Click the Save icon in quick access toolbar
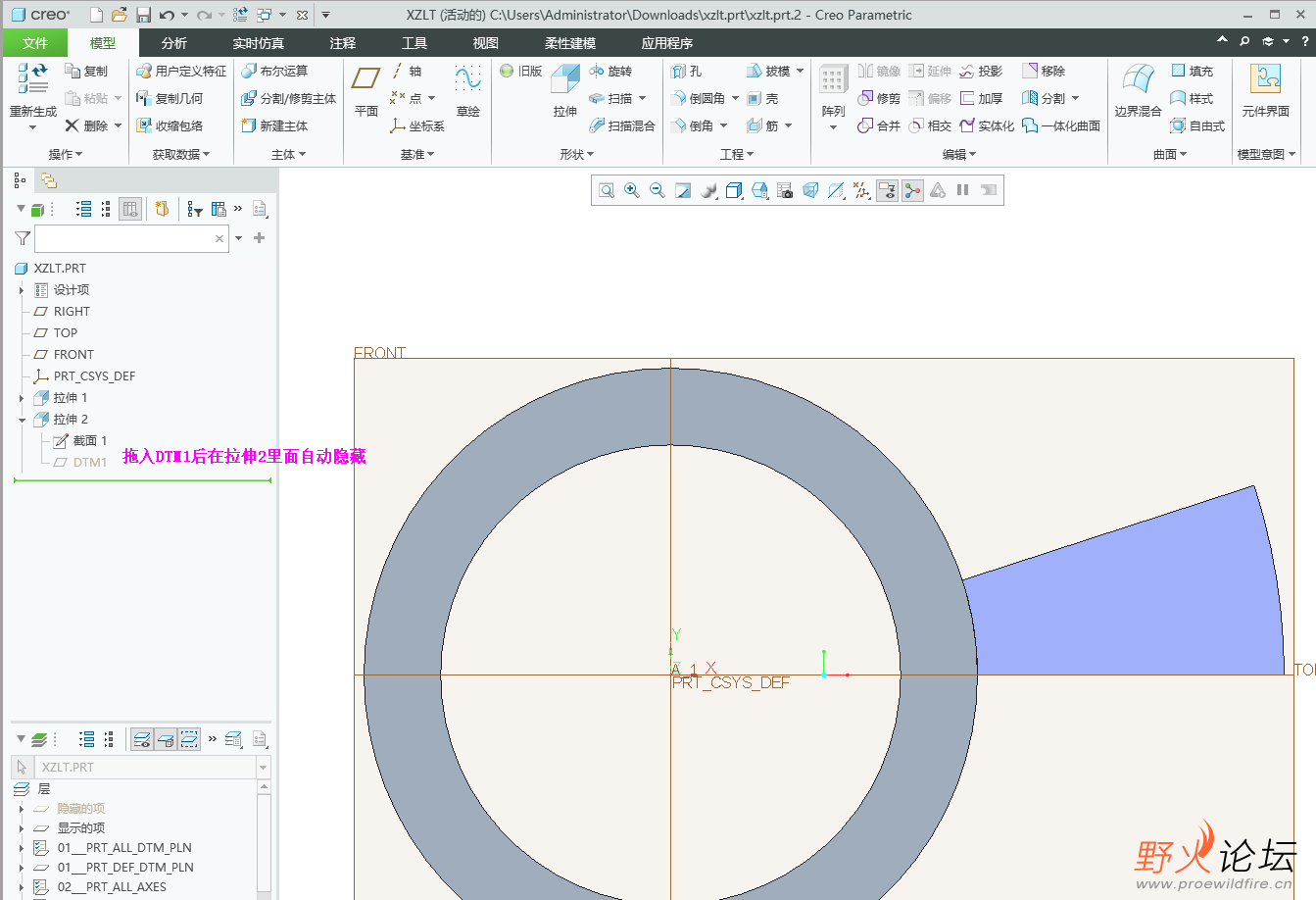This screenshot has width=1316, height=900. coord(143,15)
